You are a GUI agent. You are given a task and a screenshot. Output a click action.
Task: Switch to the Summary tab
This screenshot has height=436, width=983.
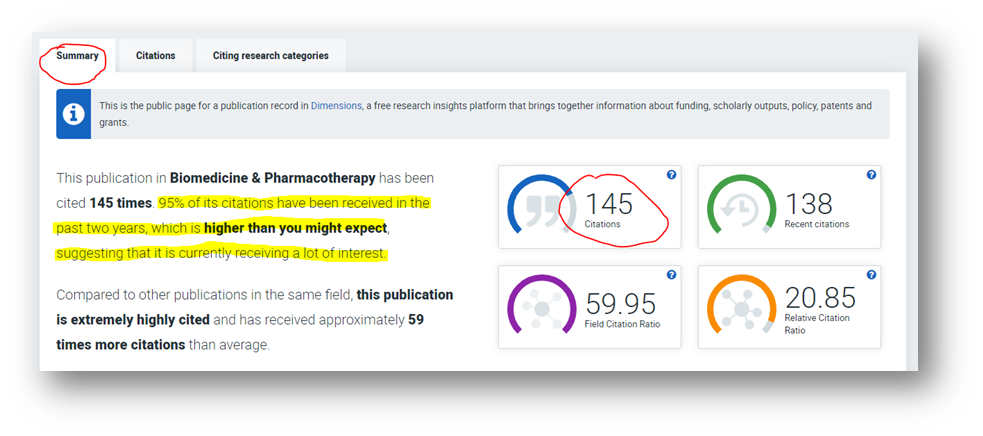click(77, 56)
